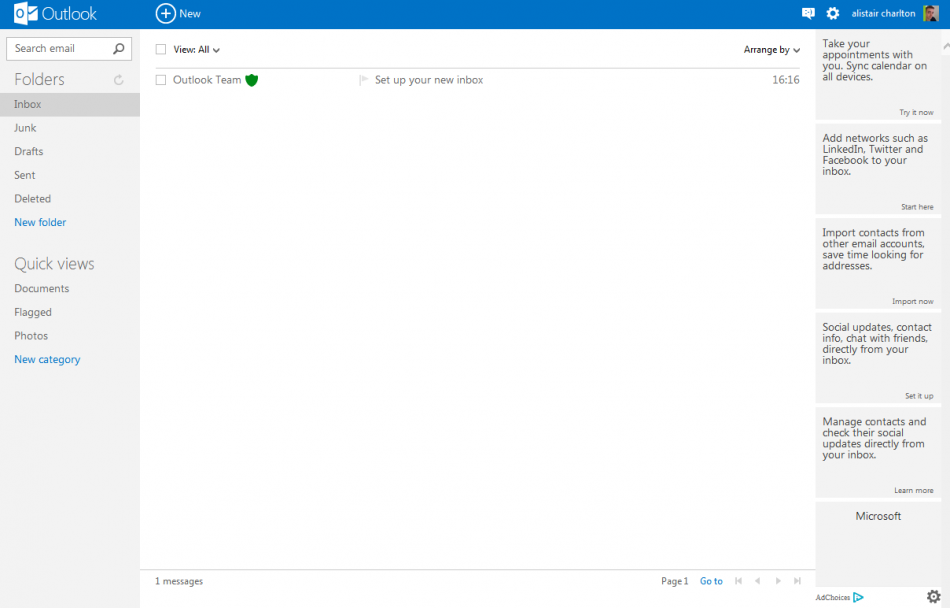Click the AdChoices triangle icon
The image size is (950, 608).
(x=858, y=597)
